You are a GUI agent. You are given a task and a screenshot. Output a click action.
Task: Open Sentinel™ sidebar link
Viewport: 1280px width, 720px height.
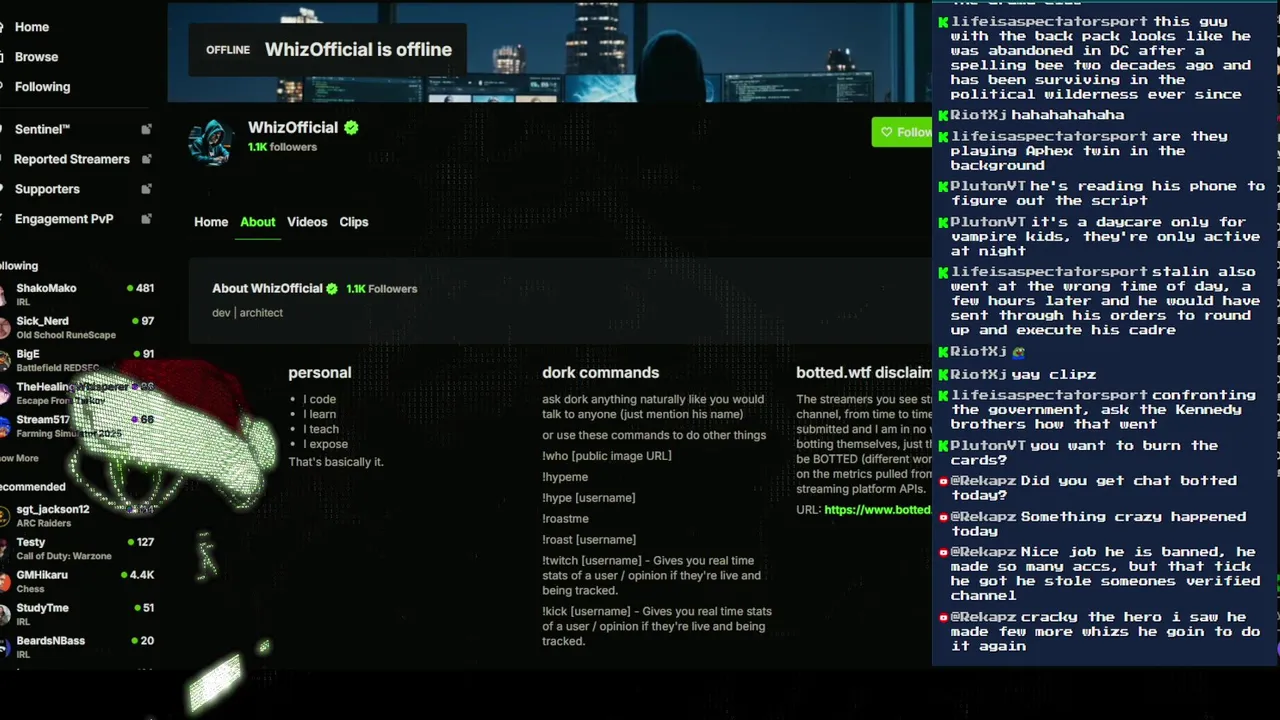click(x=42, y=129)
